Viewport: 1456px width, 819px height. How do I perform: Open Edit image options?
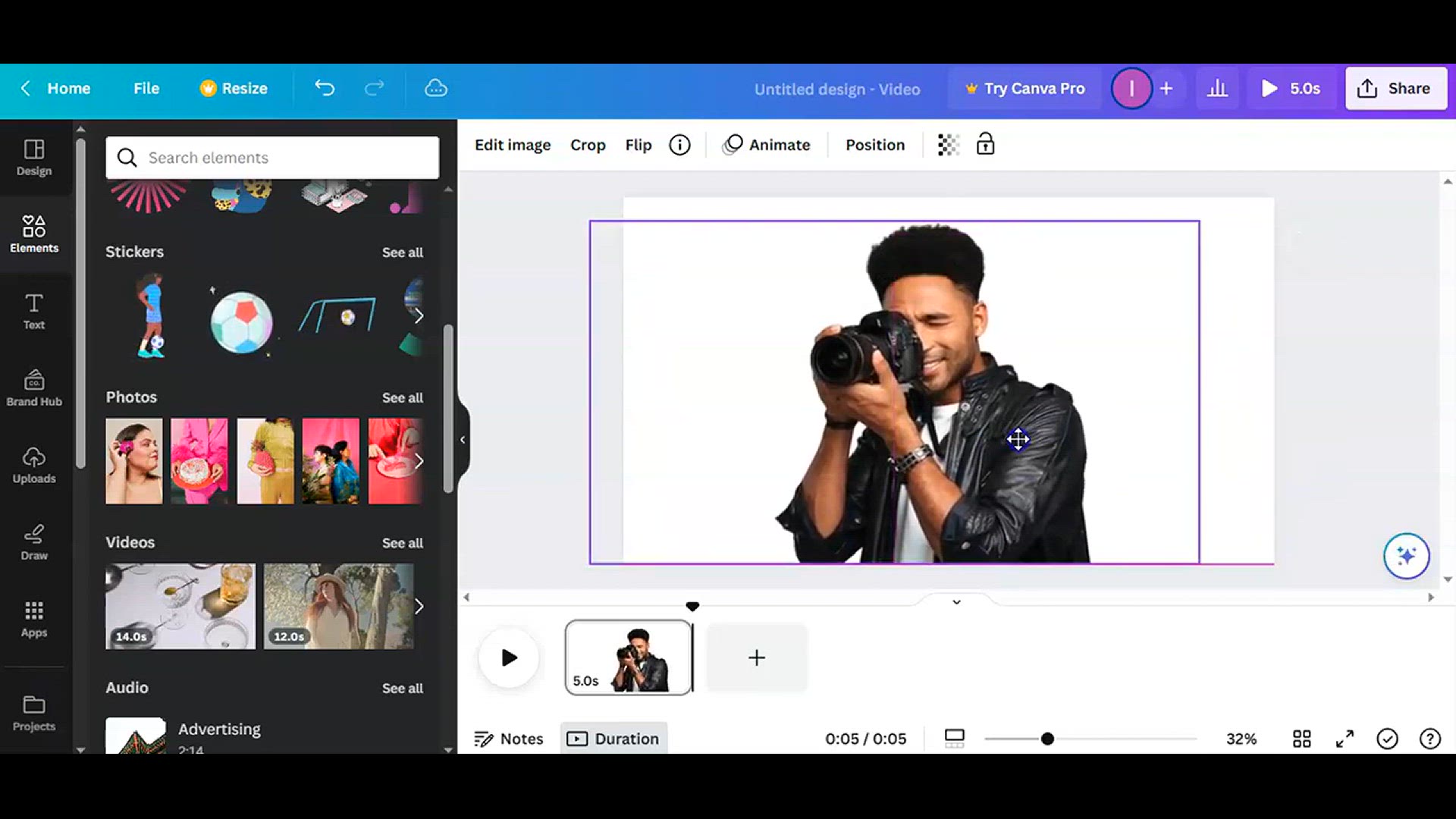click(513, 145)
